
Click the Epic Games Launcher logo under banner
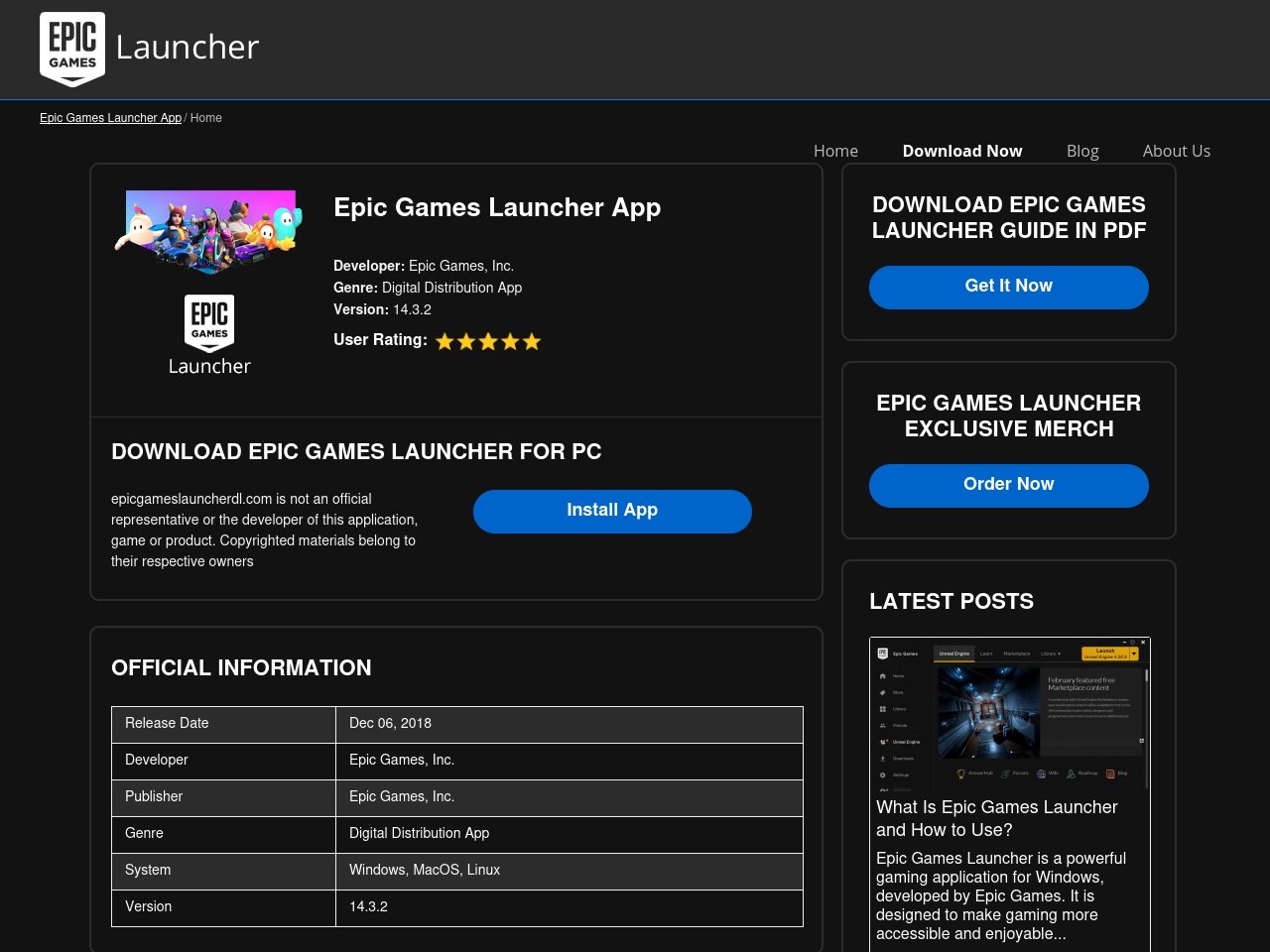click(x=209, y=335)
